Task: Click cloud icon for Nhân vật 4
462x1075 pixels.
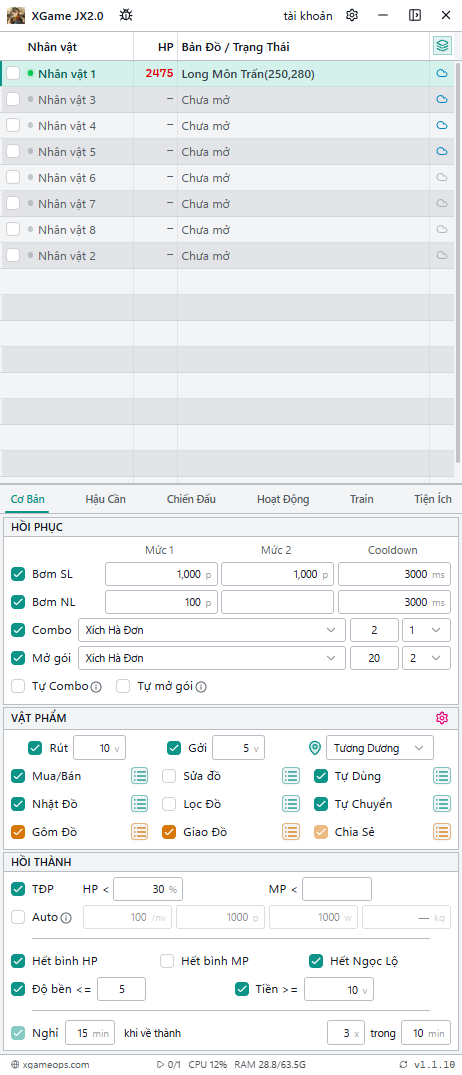Action: coord(442,125)
